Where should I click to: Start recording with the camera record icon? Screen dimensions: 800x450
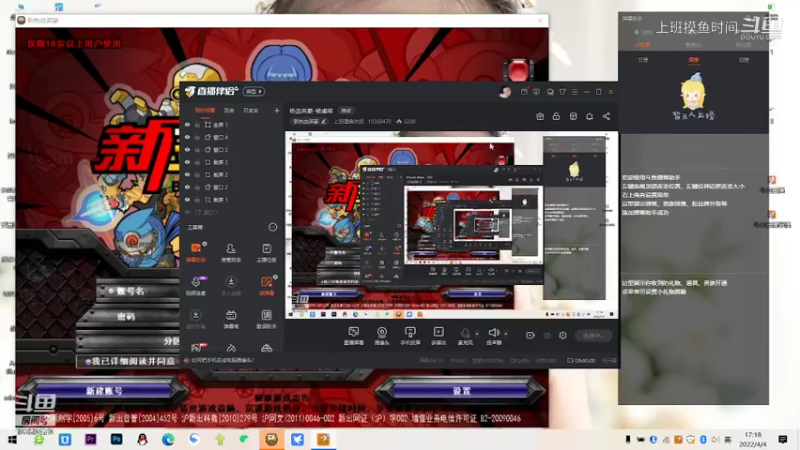pos(530,335)
